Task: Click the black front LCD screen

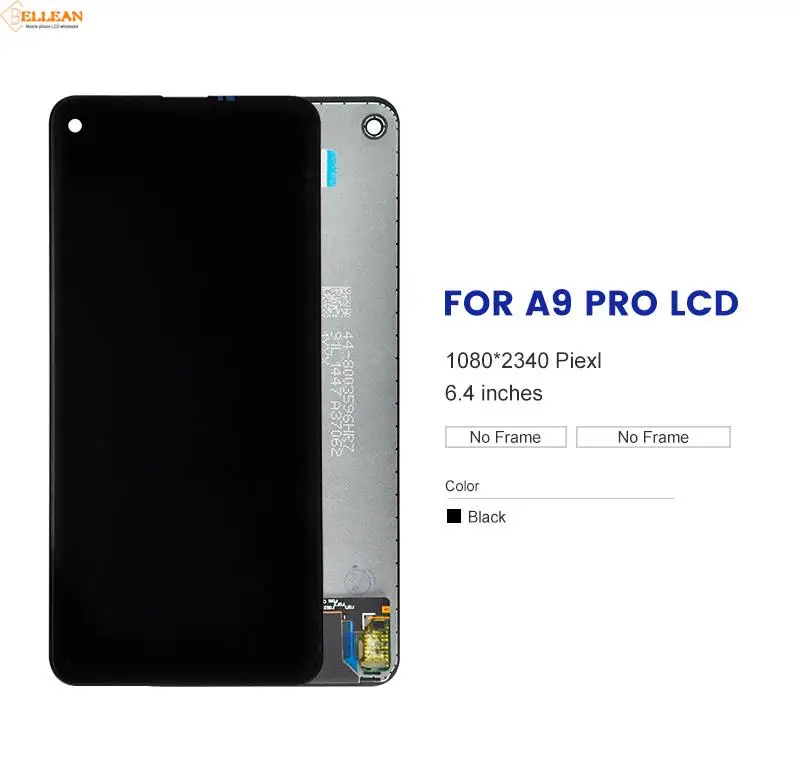Action: coord(186,390)
